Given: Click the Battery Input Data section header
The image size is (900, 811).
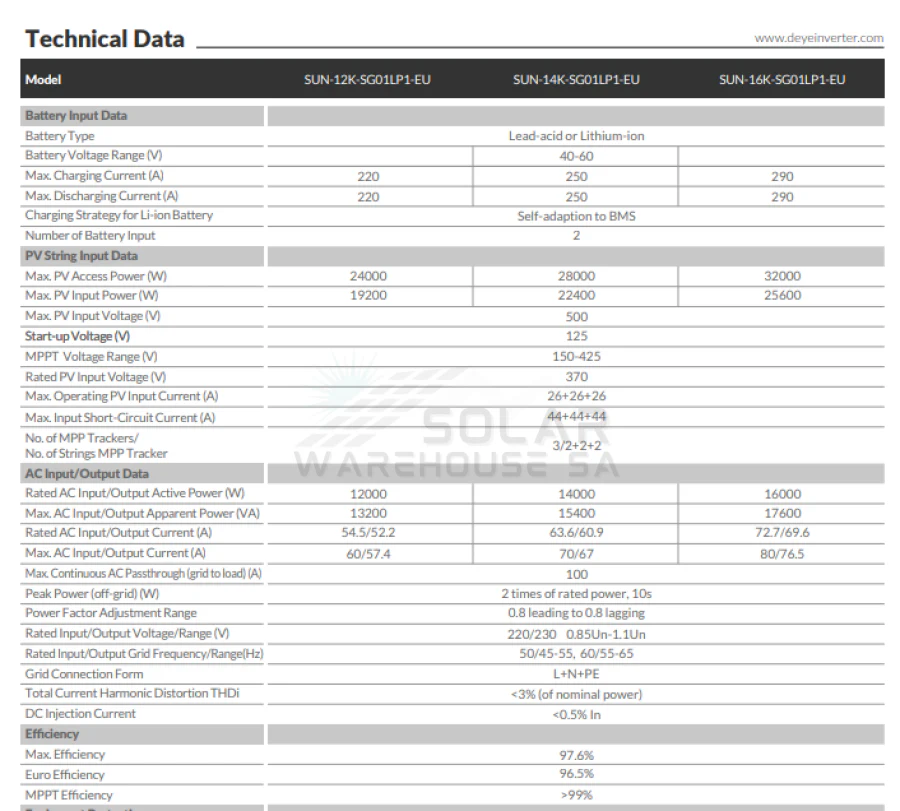Looking at the screenshot, I should (x=76, y=115).
